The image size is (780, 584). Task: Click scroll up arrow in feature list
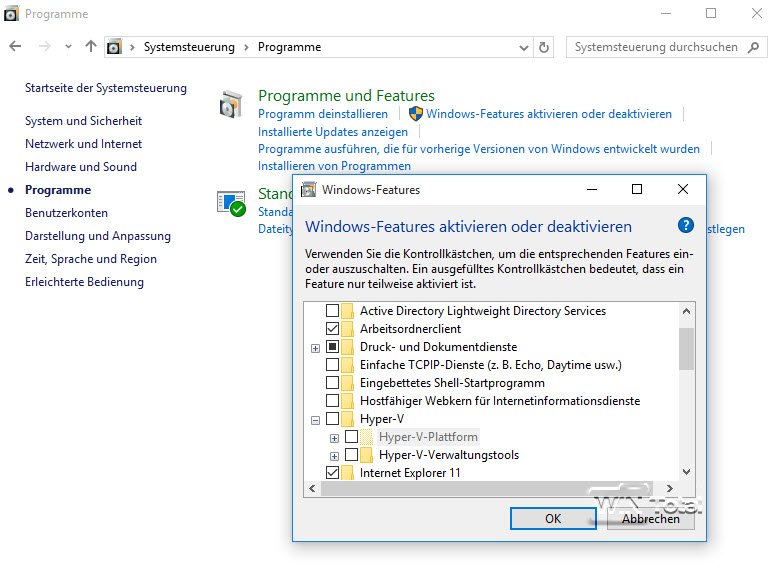(686, 311)
